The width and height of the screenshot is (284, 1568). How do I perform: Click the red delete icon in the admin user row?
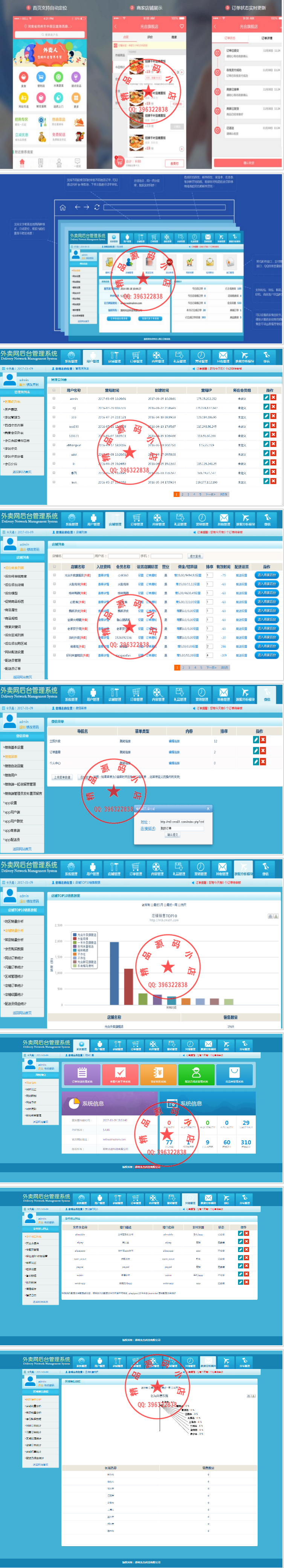(273, 398)
